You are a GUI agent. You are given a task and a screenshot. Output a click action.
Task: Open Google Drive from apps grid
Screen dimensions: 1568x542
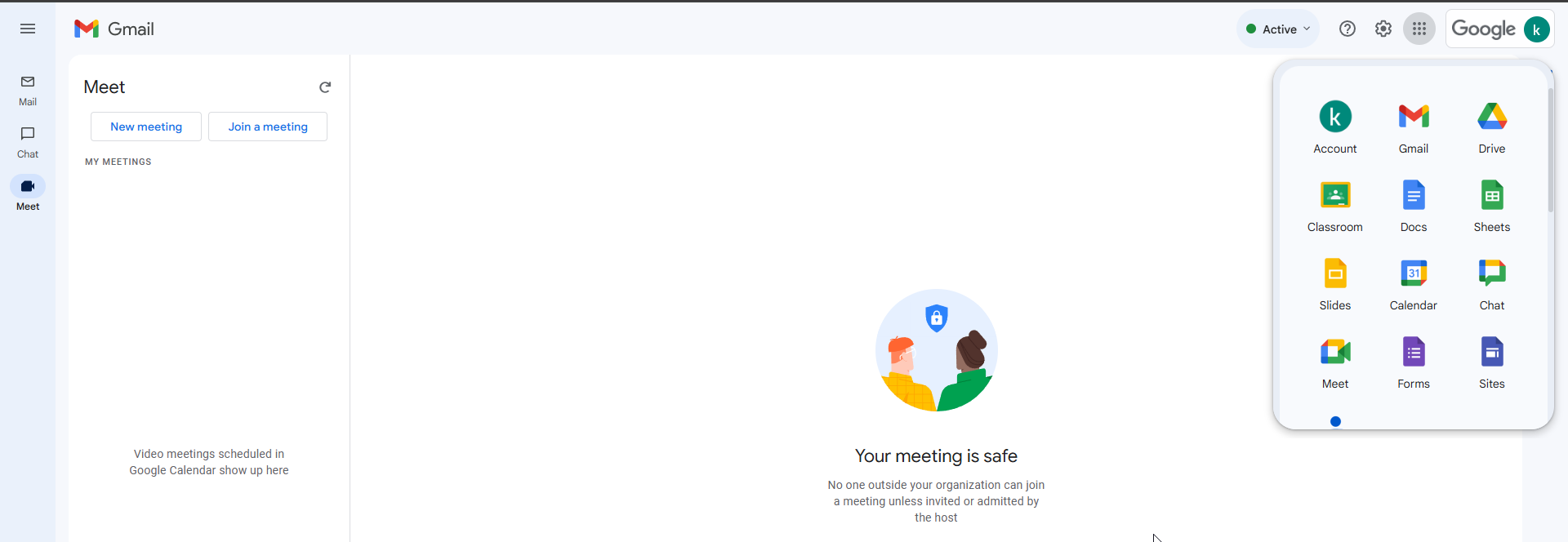(1491, 127)
